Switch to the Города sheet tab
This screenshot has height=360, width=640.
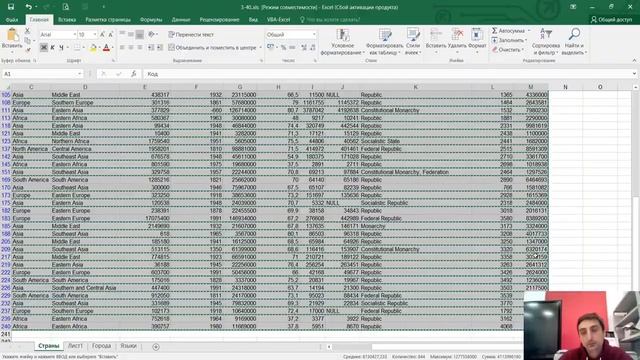pyautogui.click(x=102, y=346)
